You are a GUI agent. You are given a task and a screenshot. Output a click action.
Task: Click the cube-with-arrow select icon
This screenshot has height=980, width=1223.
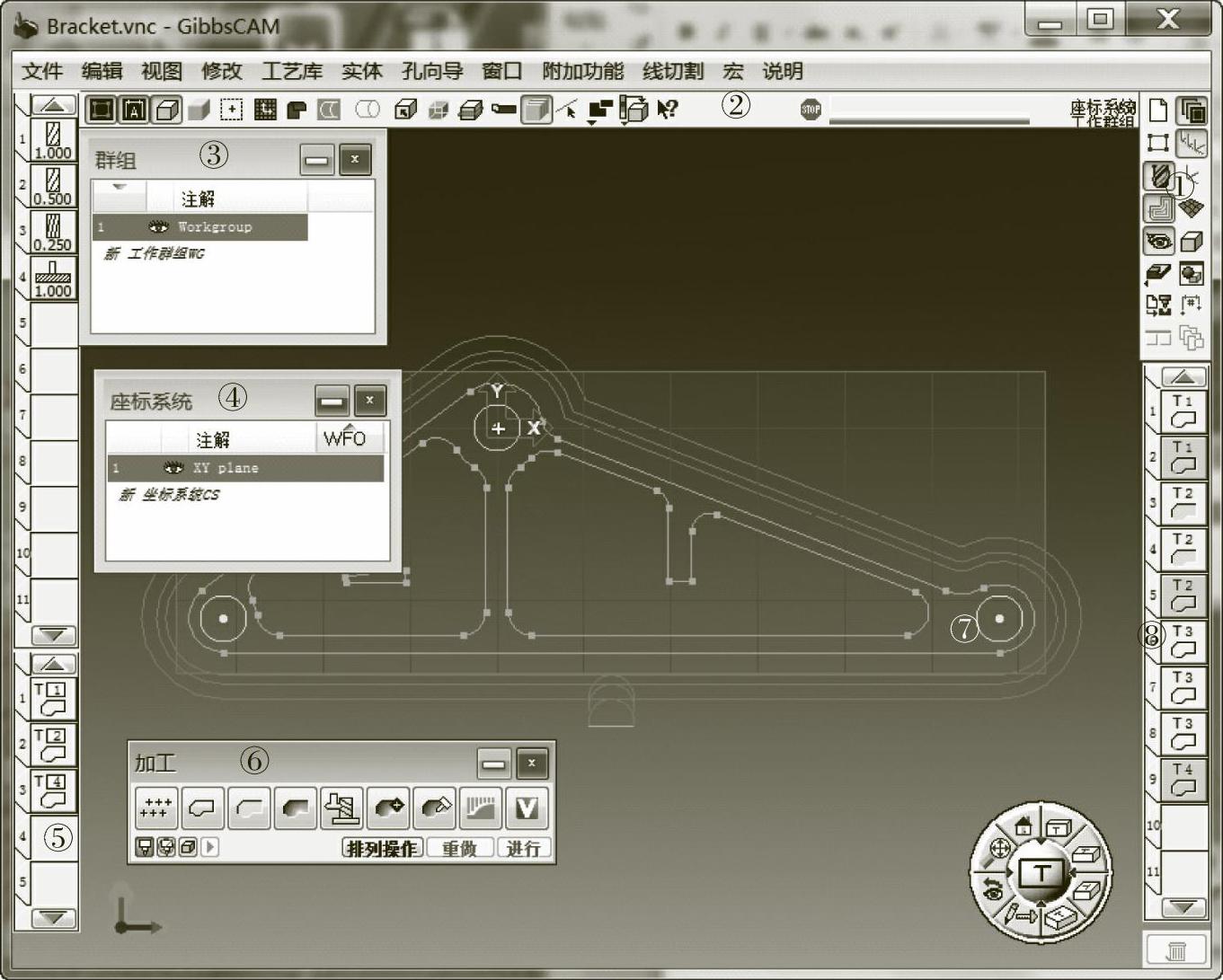[405, 110]
